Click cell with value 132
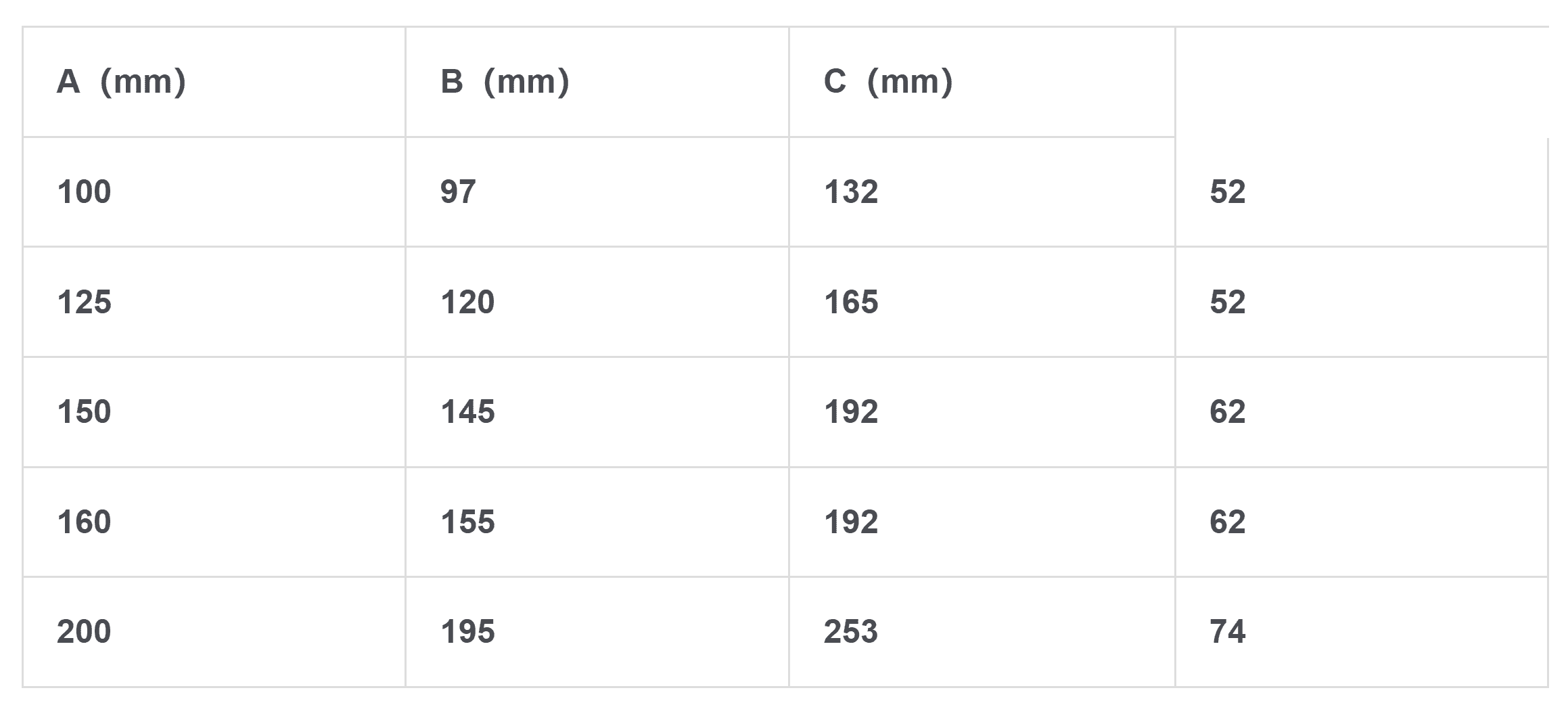Screen dimensions: 1568x703 tap(982, 192)
